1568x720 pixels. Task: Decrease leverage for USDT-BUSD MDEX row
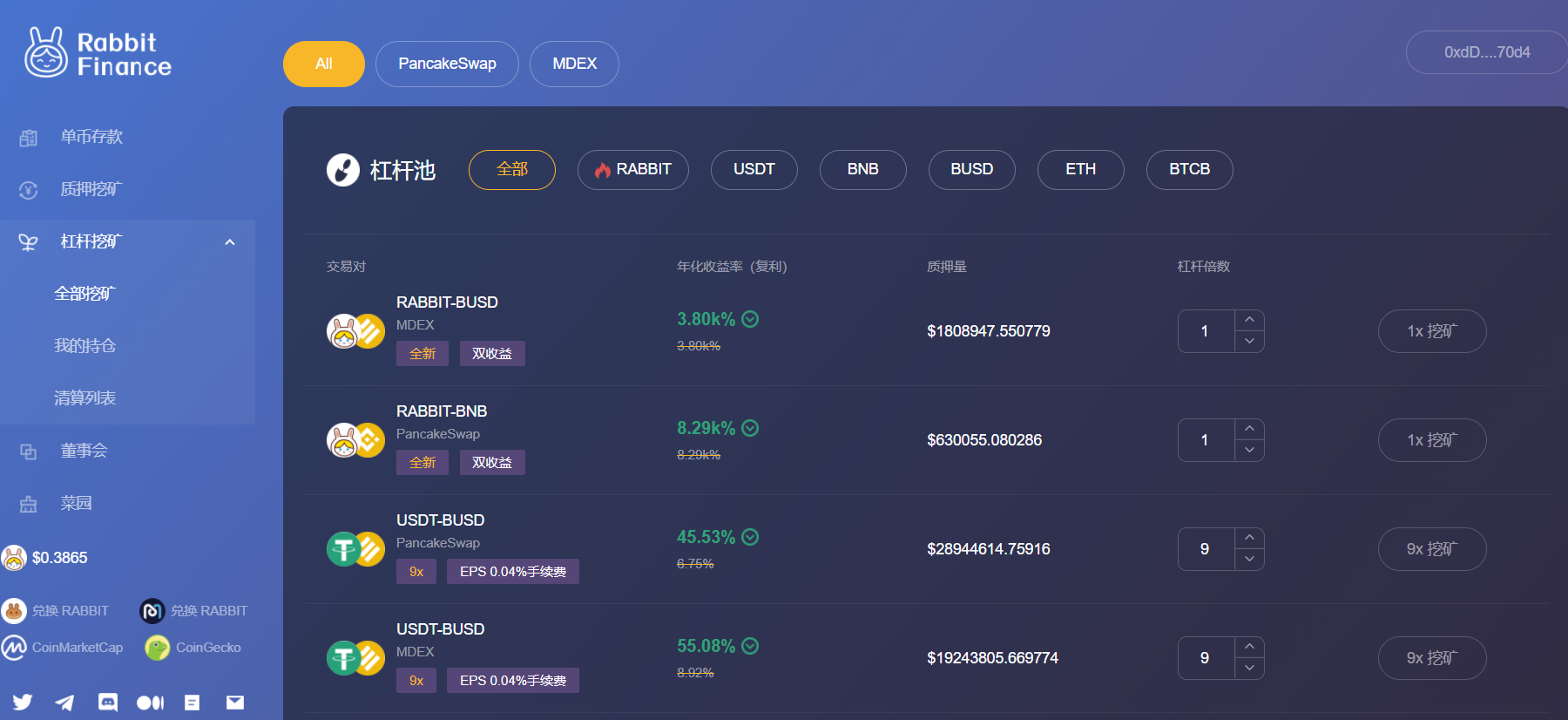1249,669
